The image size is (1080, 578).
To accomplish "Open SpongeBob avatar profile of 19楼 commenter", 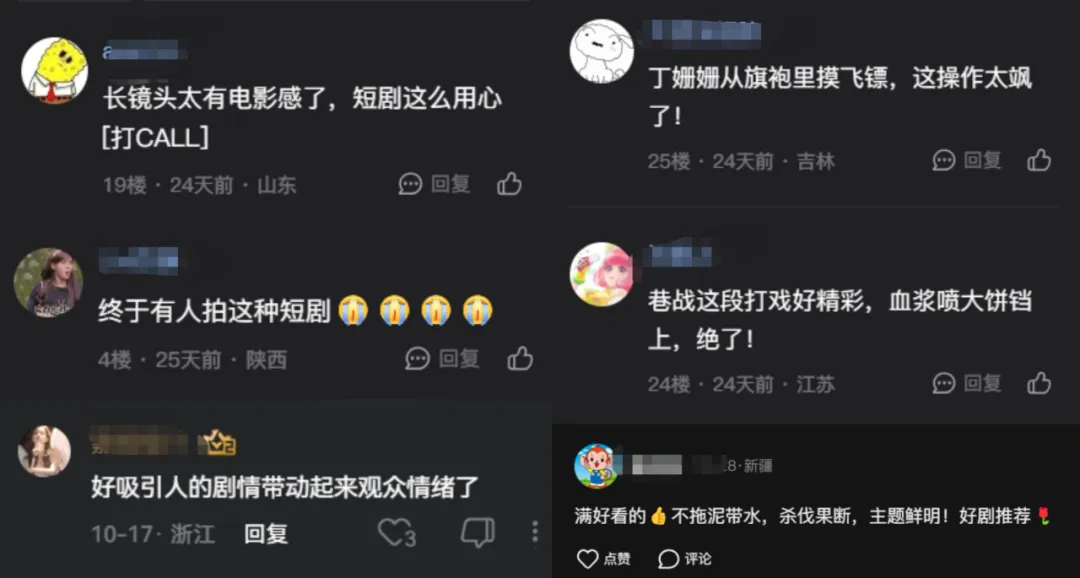I will (54, 70).
